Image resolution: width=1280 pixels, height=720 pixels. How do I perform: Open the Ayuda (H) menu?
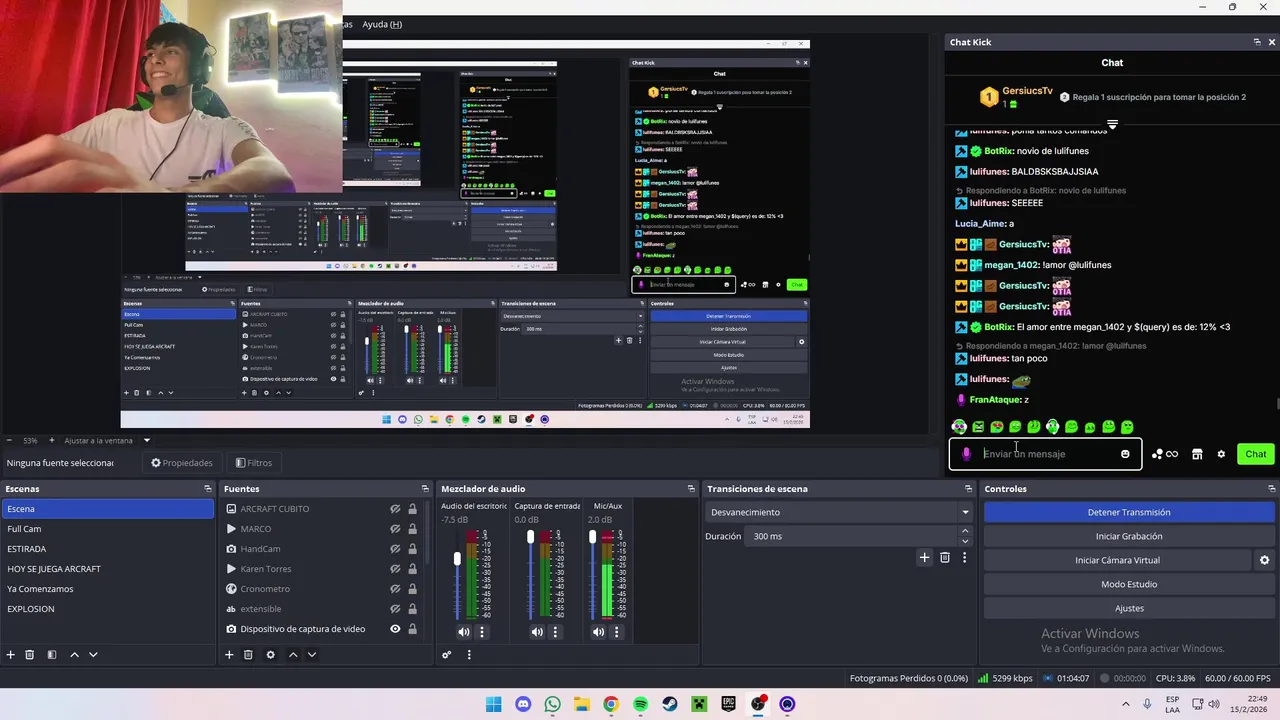click(x=382, y=24)
